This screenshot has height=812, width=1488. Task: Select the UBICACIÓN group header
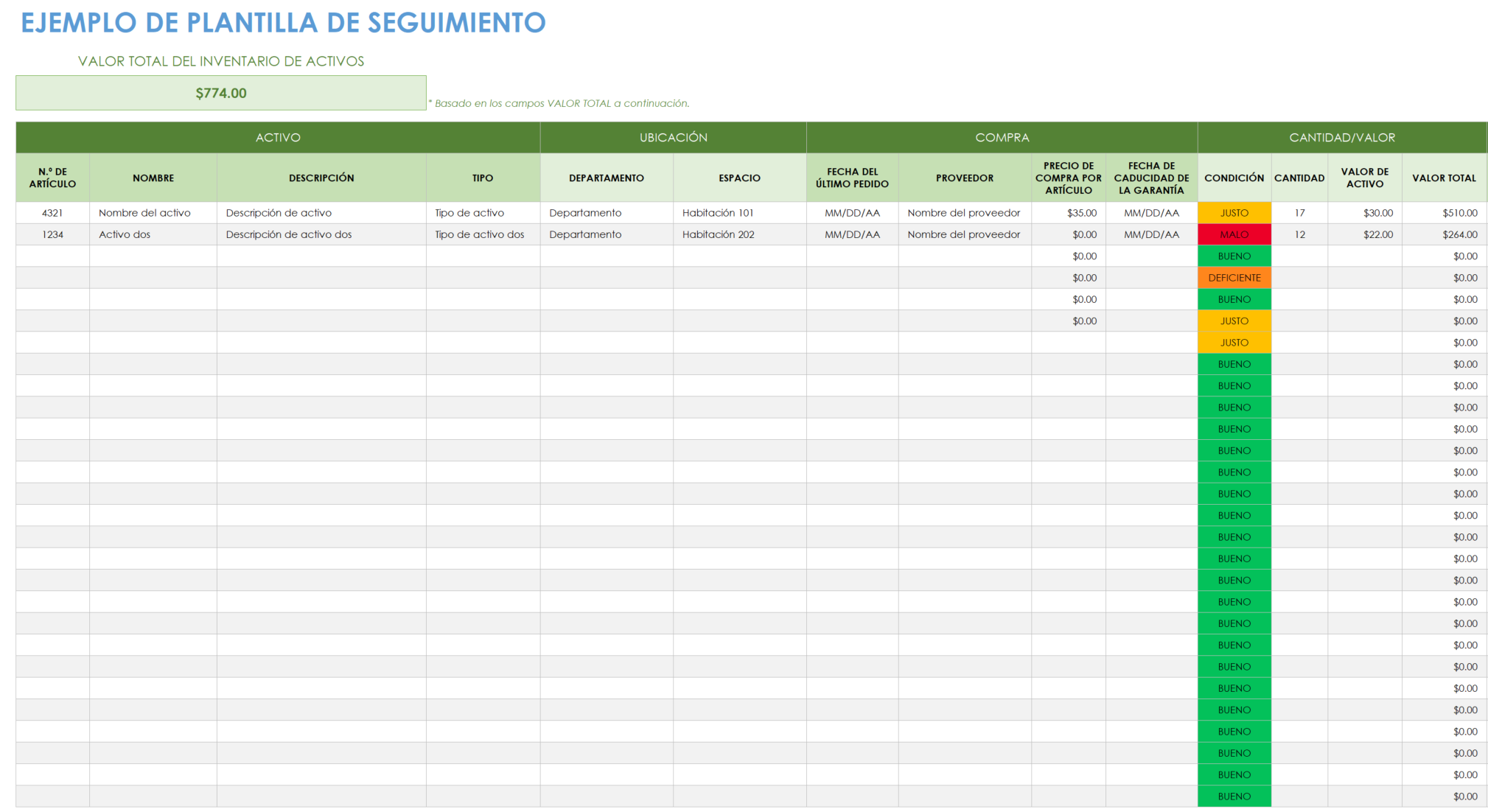[x=673, y=137]
